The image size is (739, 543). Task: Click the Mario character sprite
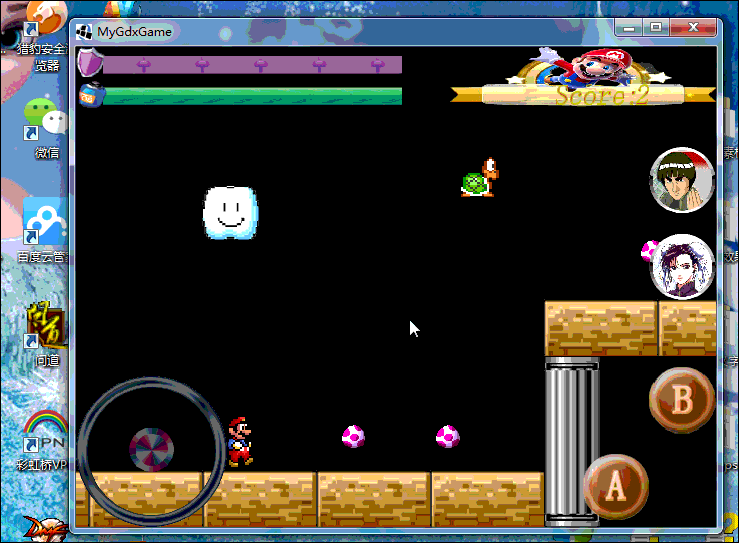click(239, 442)
